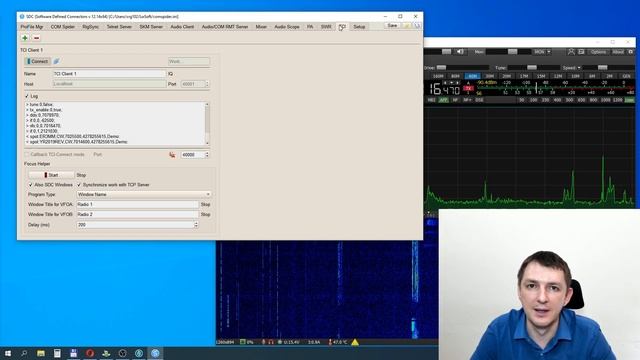Open the Audio Scope tab

point(287,27)
